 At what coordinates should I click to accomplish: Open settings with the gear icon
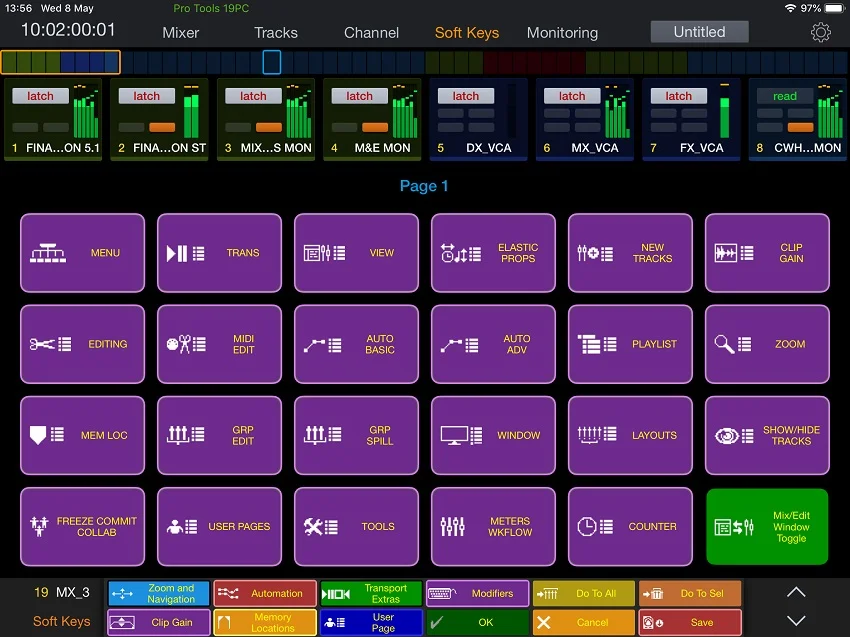point(820,33)
